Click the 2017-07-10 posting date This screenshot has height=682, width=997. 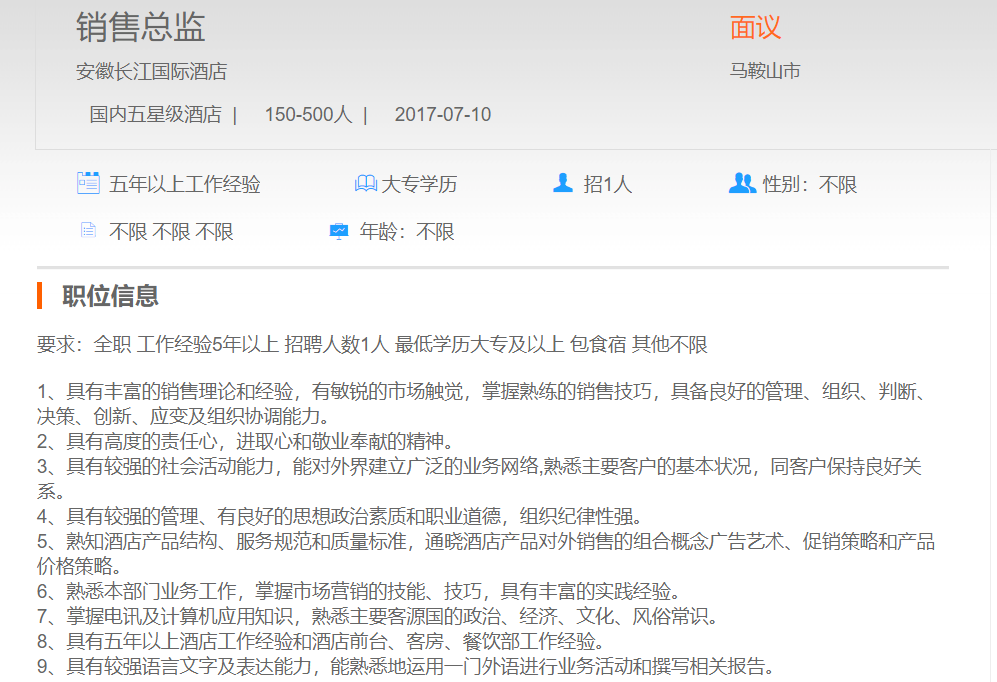[x=442, y=114]
